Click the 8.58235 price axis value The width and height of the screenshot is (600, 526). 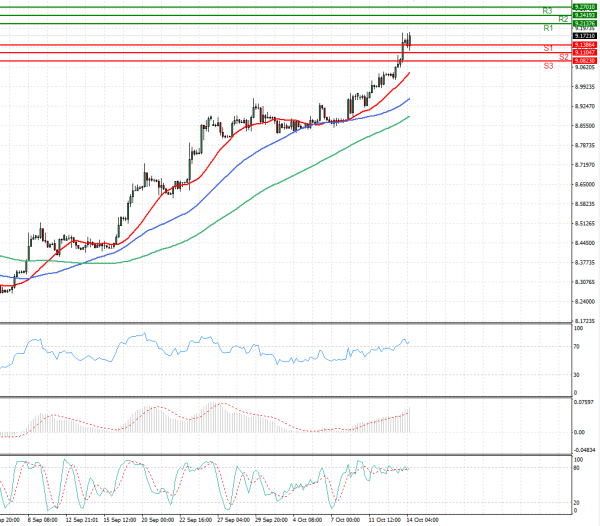[x=585, y=204]
